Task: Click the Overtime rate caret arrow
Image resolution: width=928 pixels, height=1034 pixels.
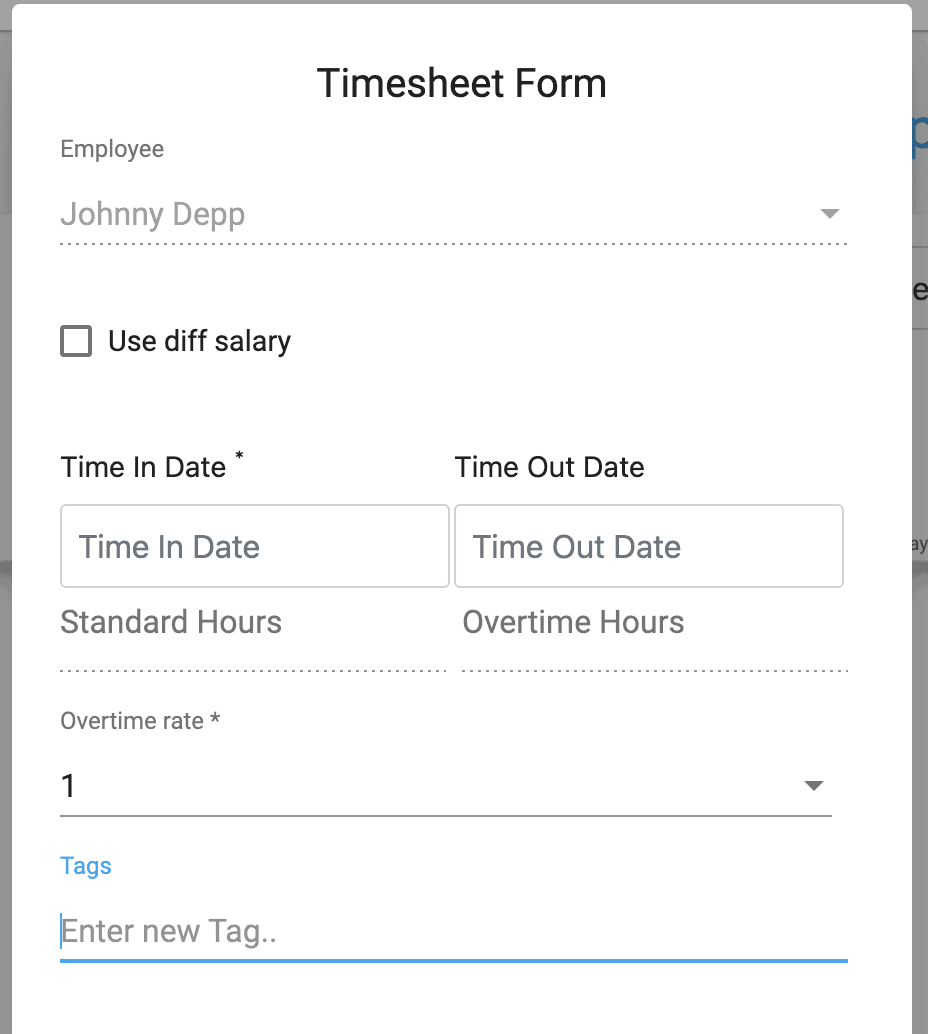Action: pos(814,786)
